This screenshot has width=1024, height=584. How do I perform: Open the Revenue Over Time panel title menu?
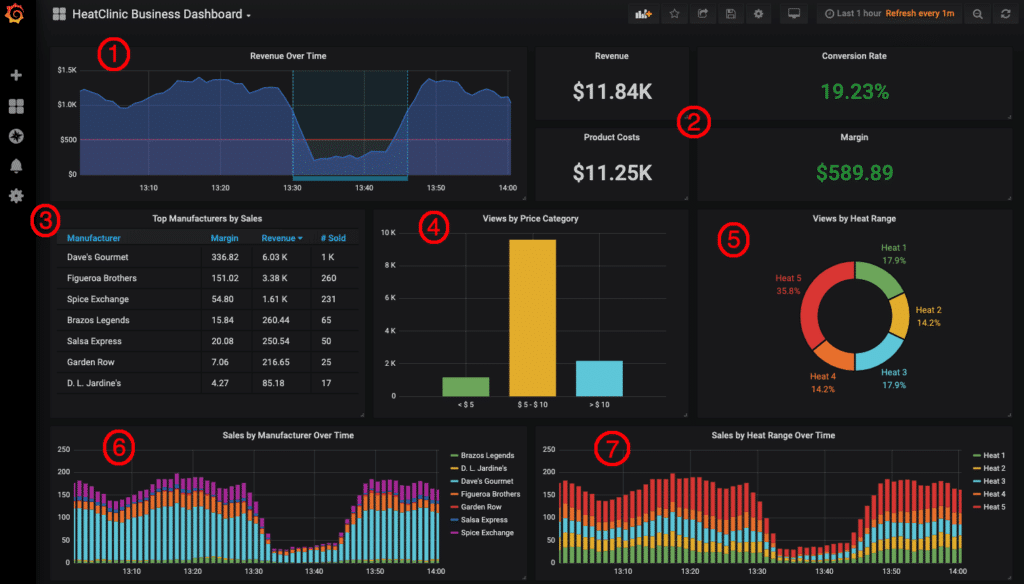click(288, 56)
